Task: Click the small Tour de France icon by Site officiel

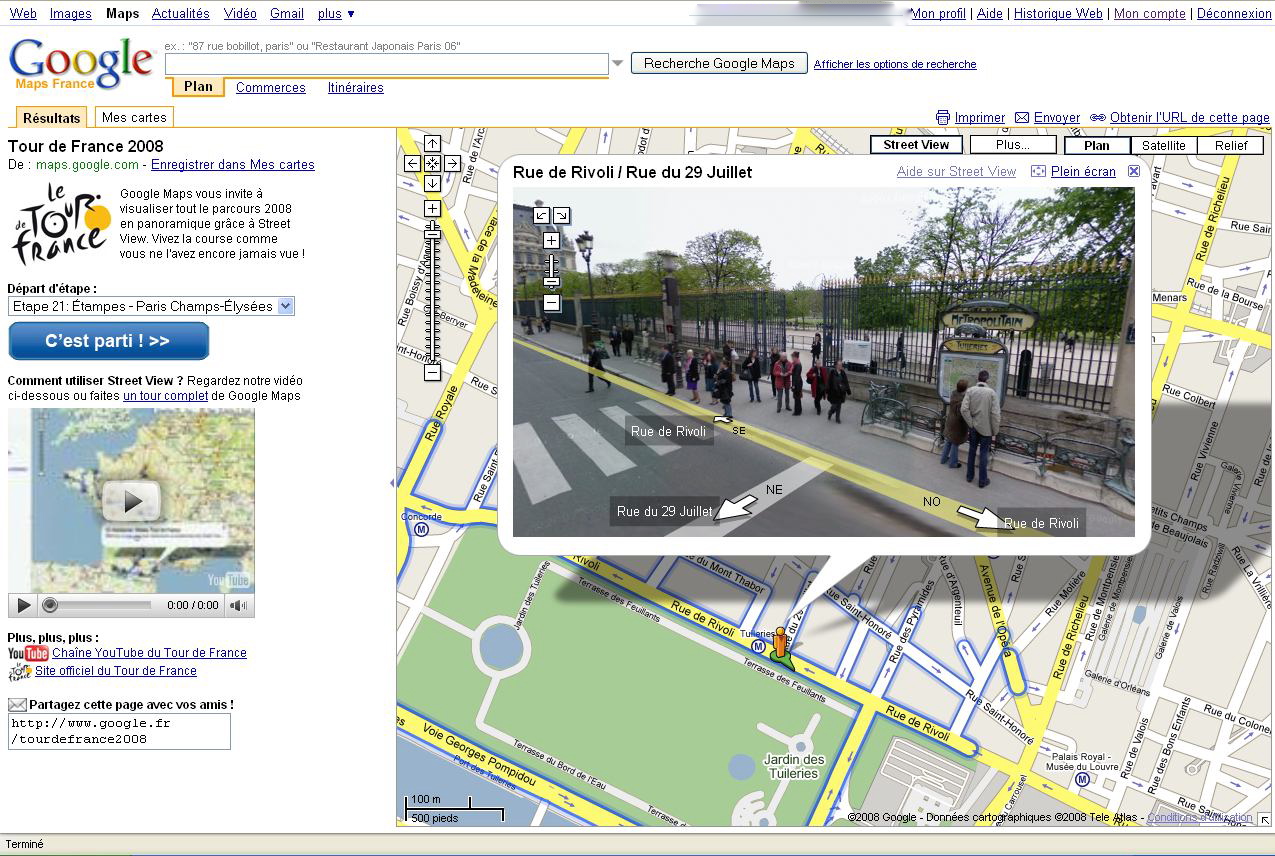Action: point(20,671)
